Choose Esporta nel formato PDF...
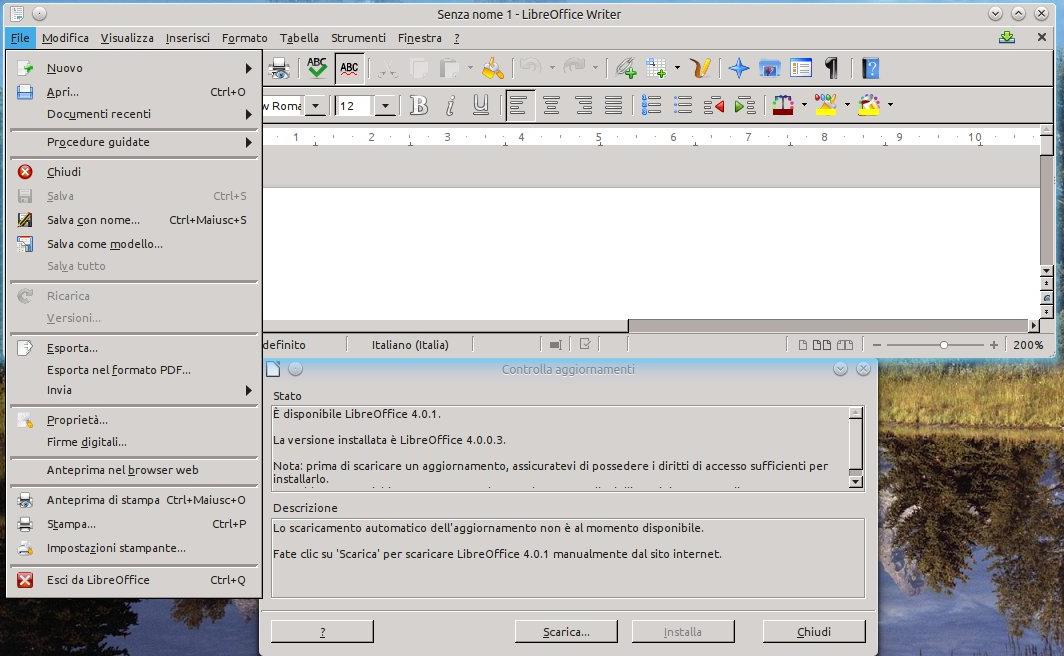The height and width of the screenshot is (656, 1064). [x=133, y=370]
